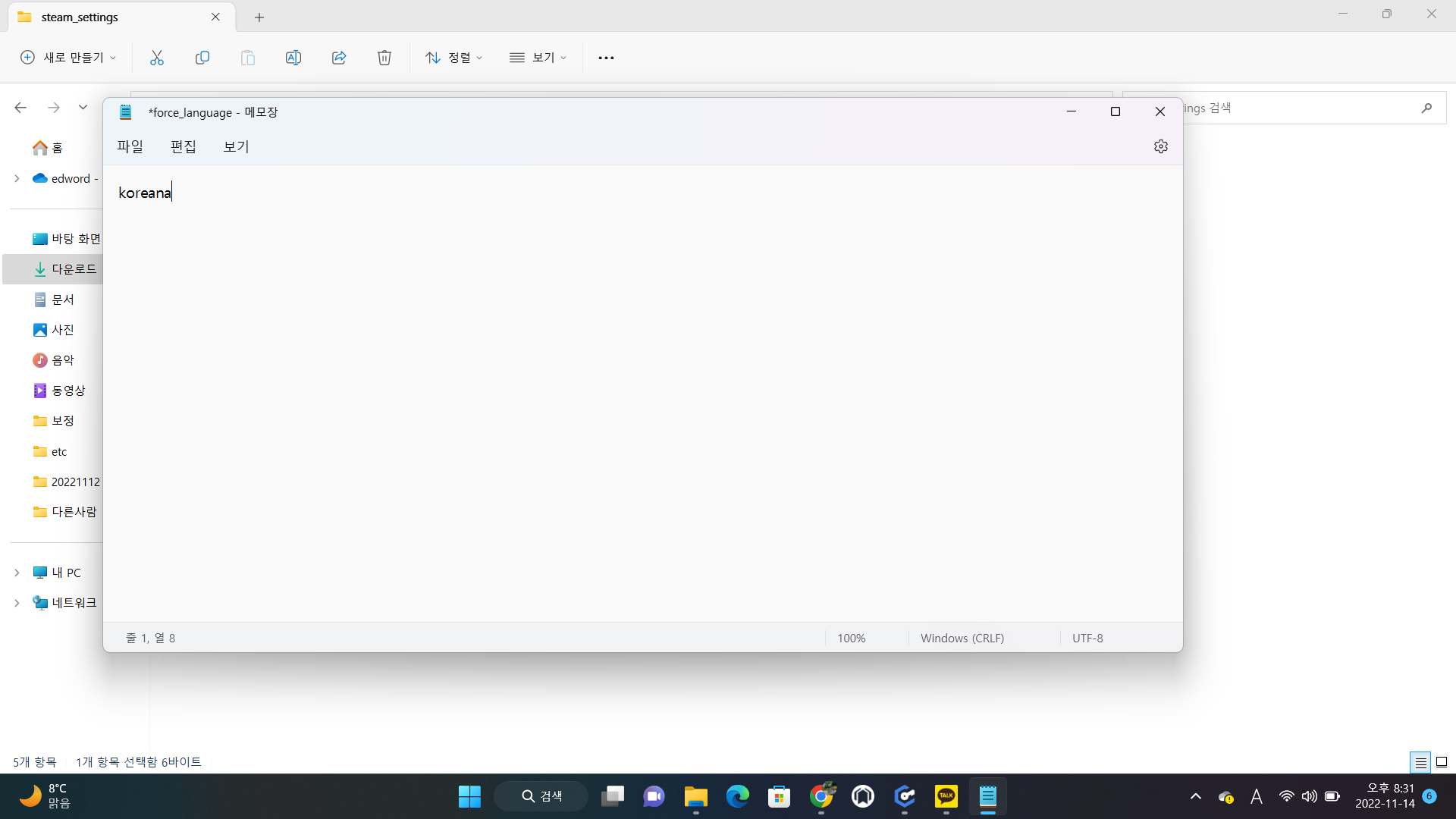Open the 새로 만들기 dropdown

(x=68, y=58)
